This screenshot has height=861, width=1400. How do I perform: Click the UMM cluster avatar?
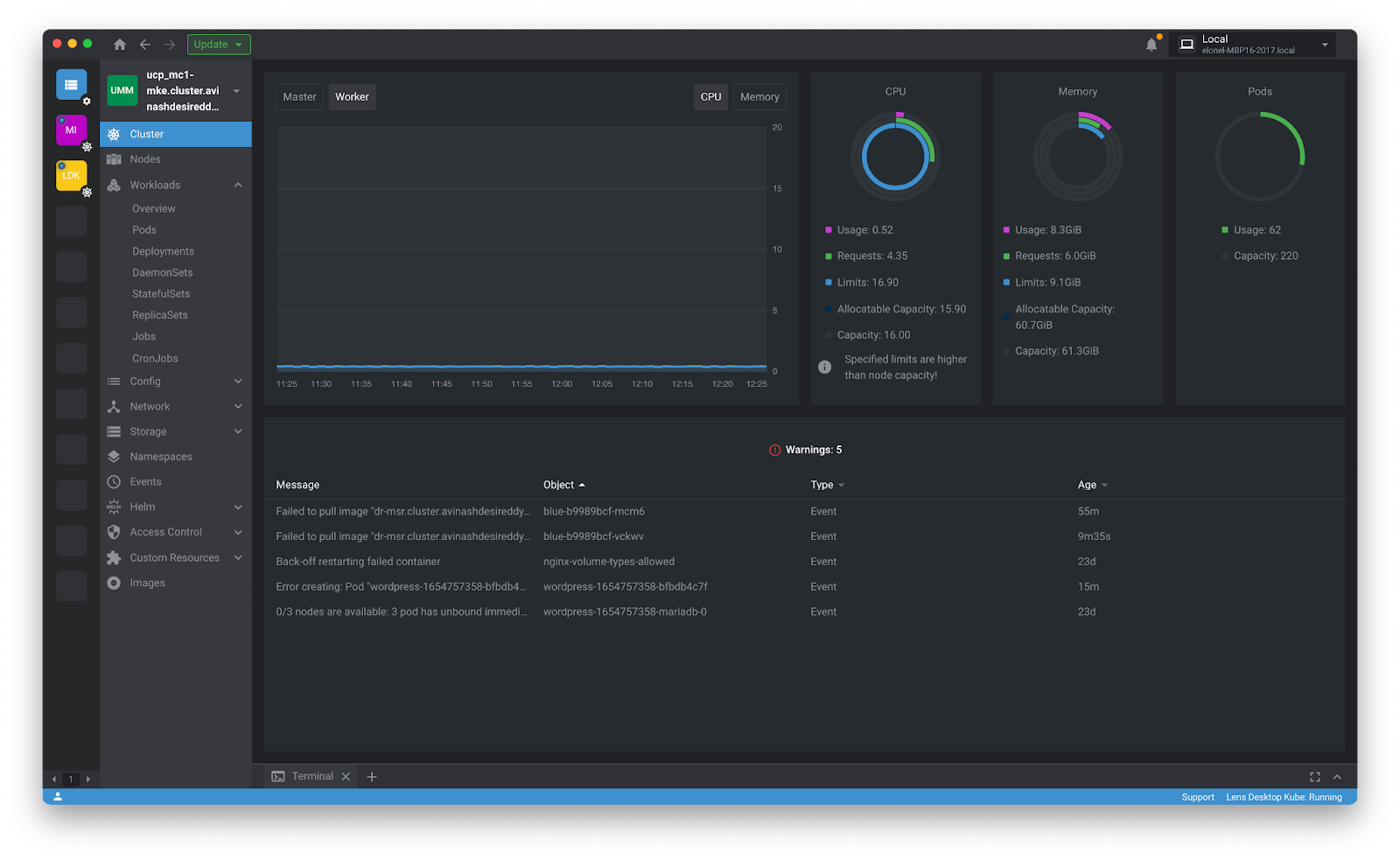[122, 90]
